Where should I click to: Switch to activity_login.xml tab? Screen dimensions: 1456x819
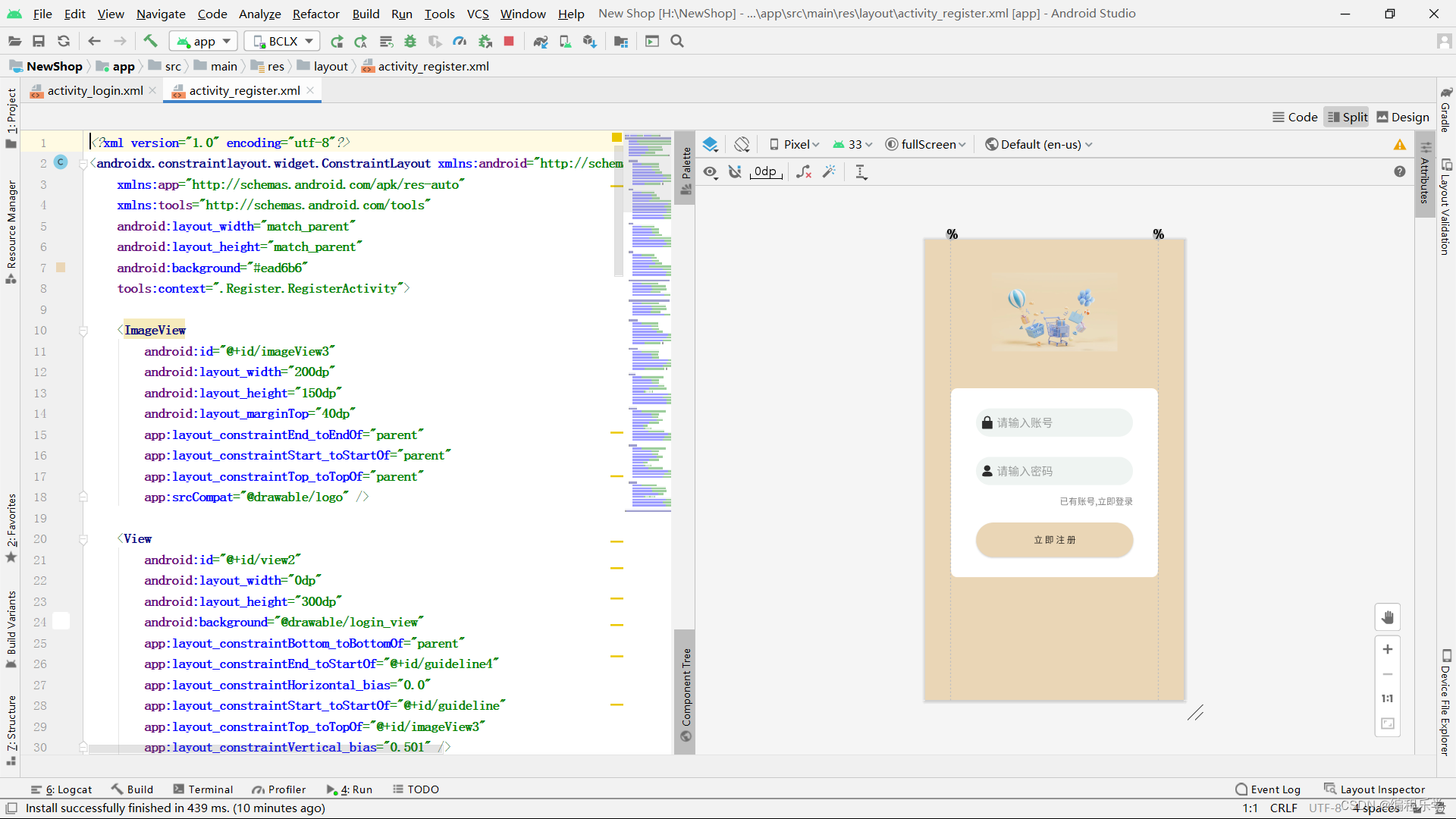95,90
